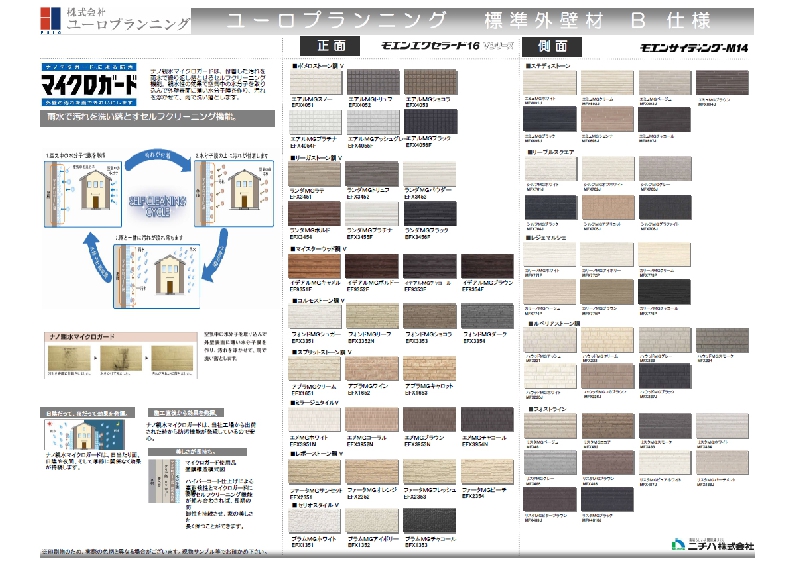800x563 pixels.
Task: Pick the エノMGブラウン swatch
Action: click(x=430, y=420)
